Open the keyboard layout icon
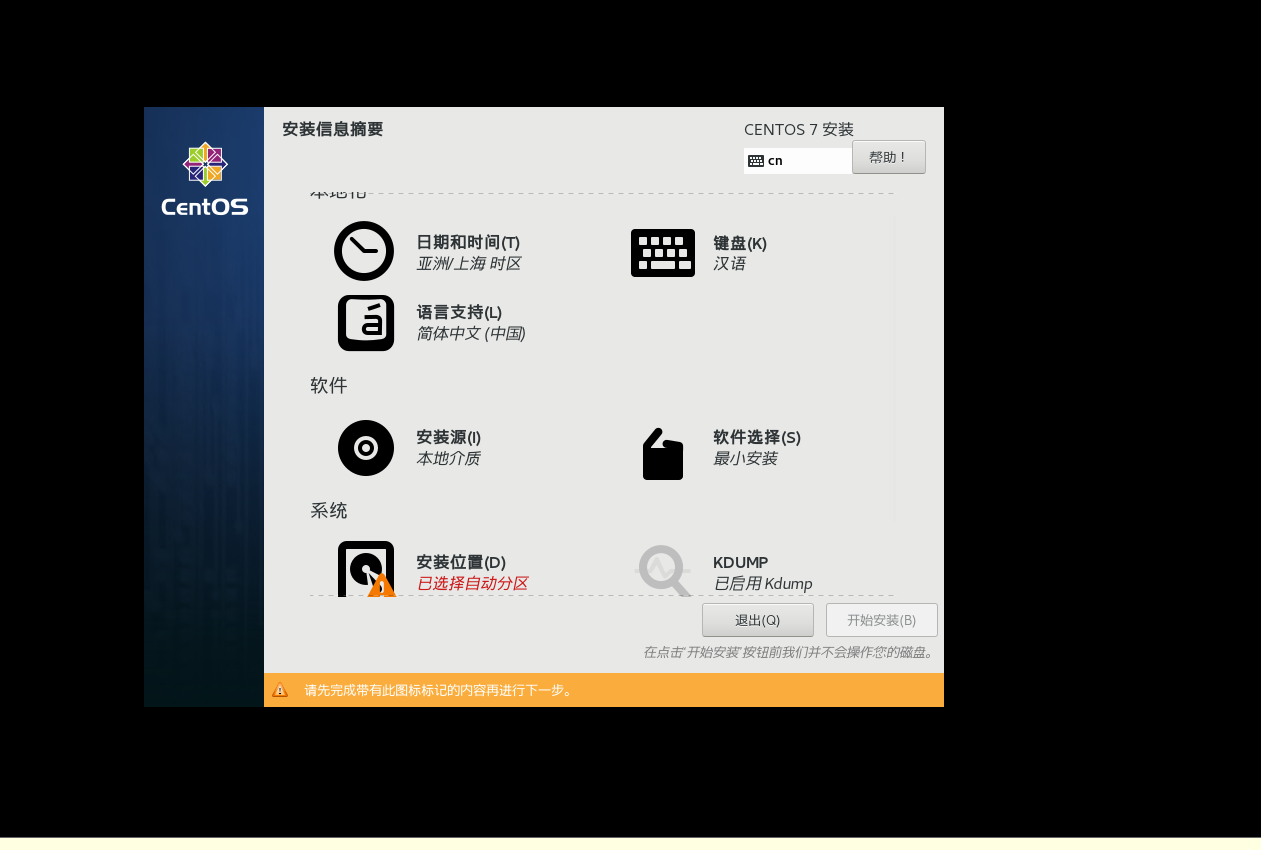 pos(663,253)
